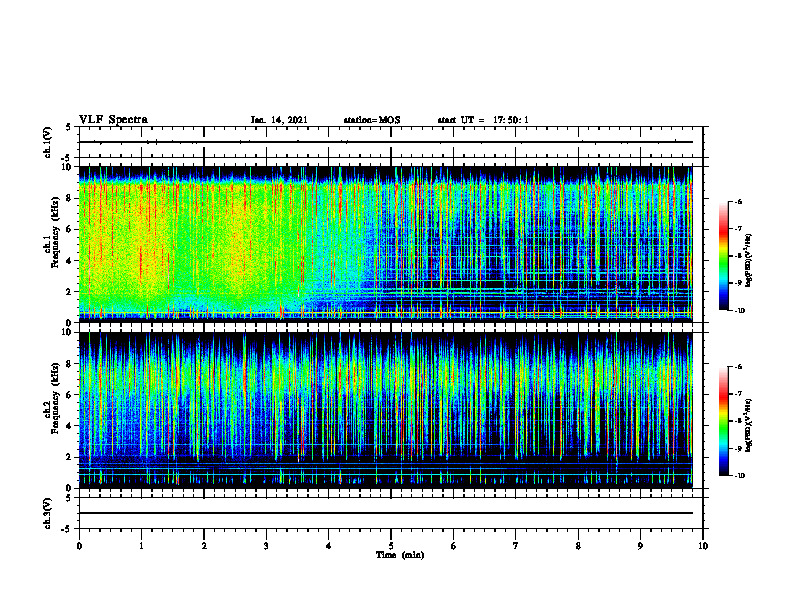
Task: Click the ch.1 color bar PSD unit label
Action: pos(749,260)
